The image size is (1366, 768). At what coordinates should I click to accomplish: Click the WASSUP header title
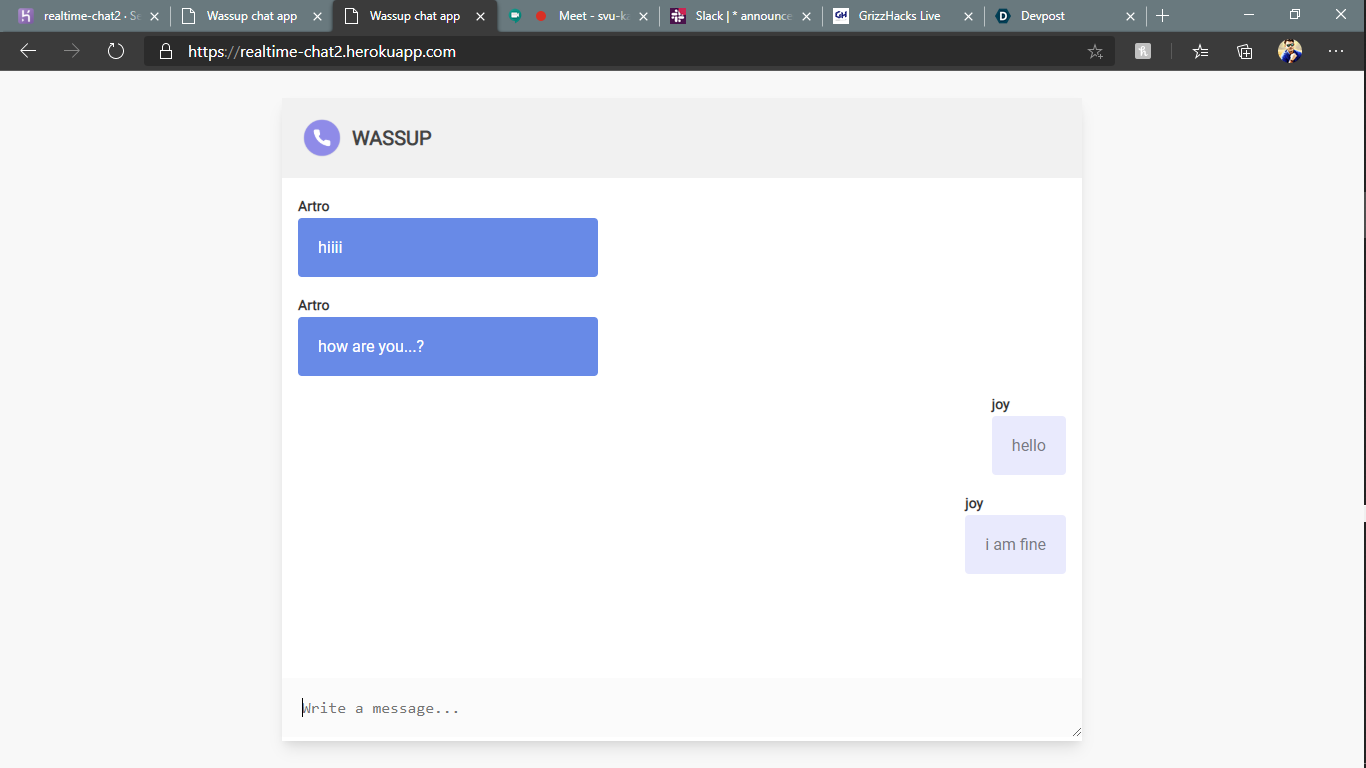pyautogui.click(x=392, y=138)
